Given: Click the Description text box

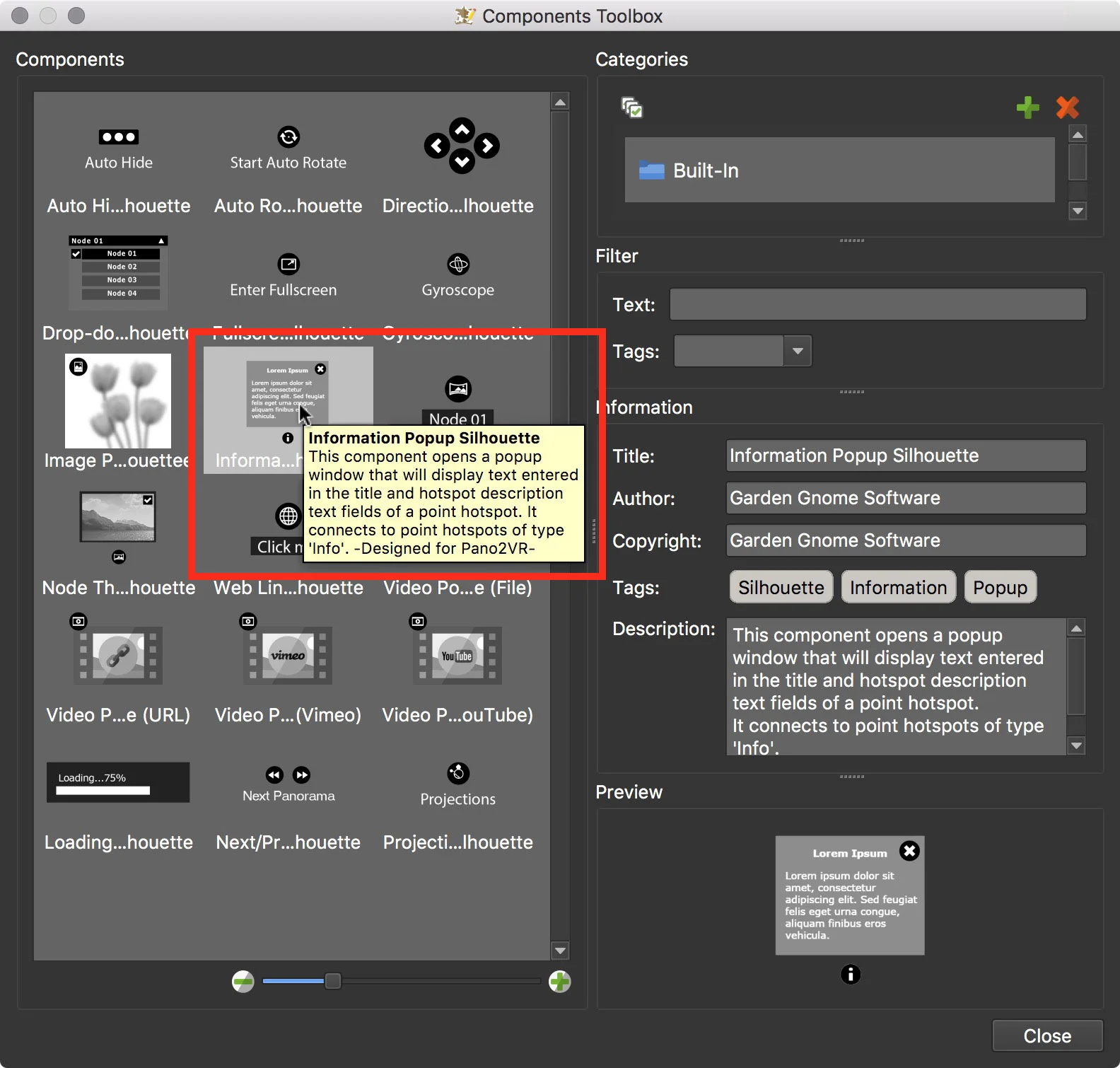Looking at the screenshot, I should pos(897,687).
